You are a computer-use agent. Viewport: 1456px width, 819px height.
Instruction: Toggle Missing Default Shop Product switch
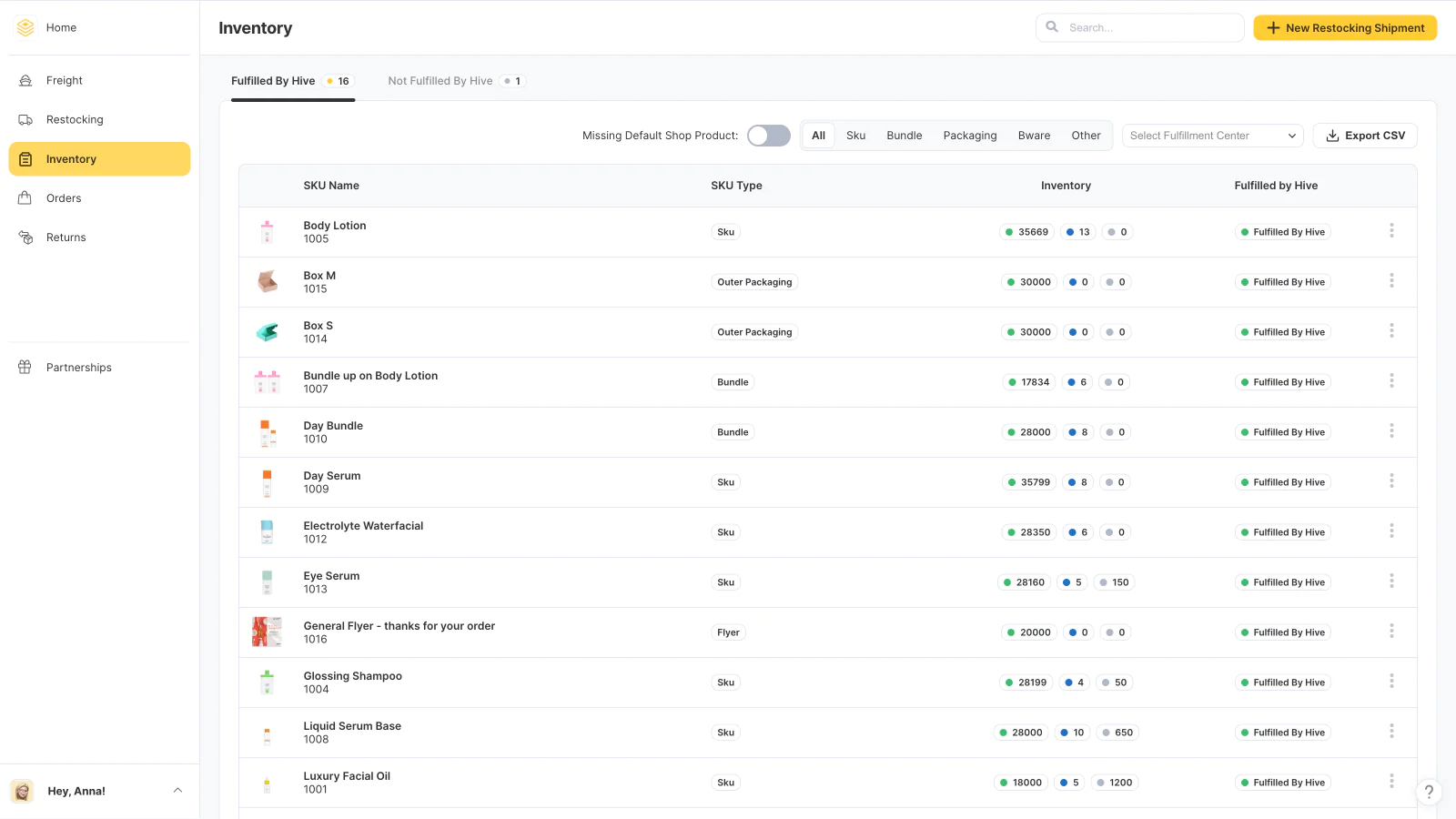click(768, 136)
